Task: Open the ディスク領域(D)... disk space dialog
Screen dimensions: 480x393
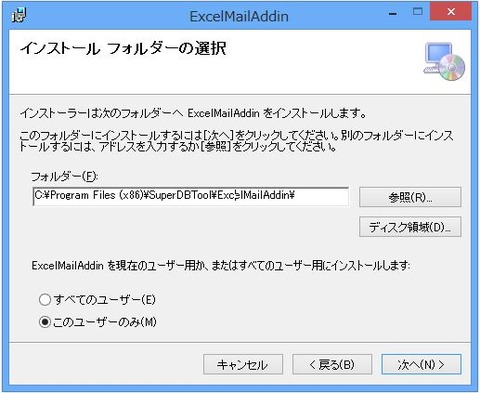Action: tap(410, 227)
